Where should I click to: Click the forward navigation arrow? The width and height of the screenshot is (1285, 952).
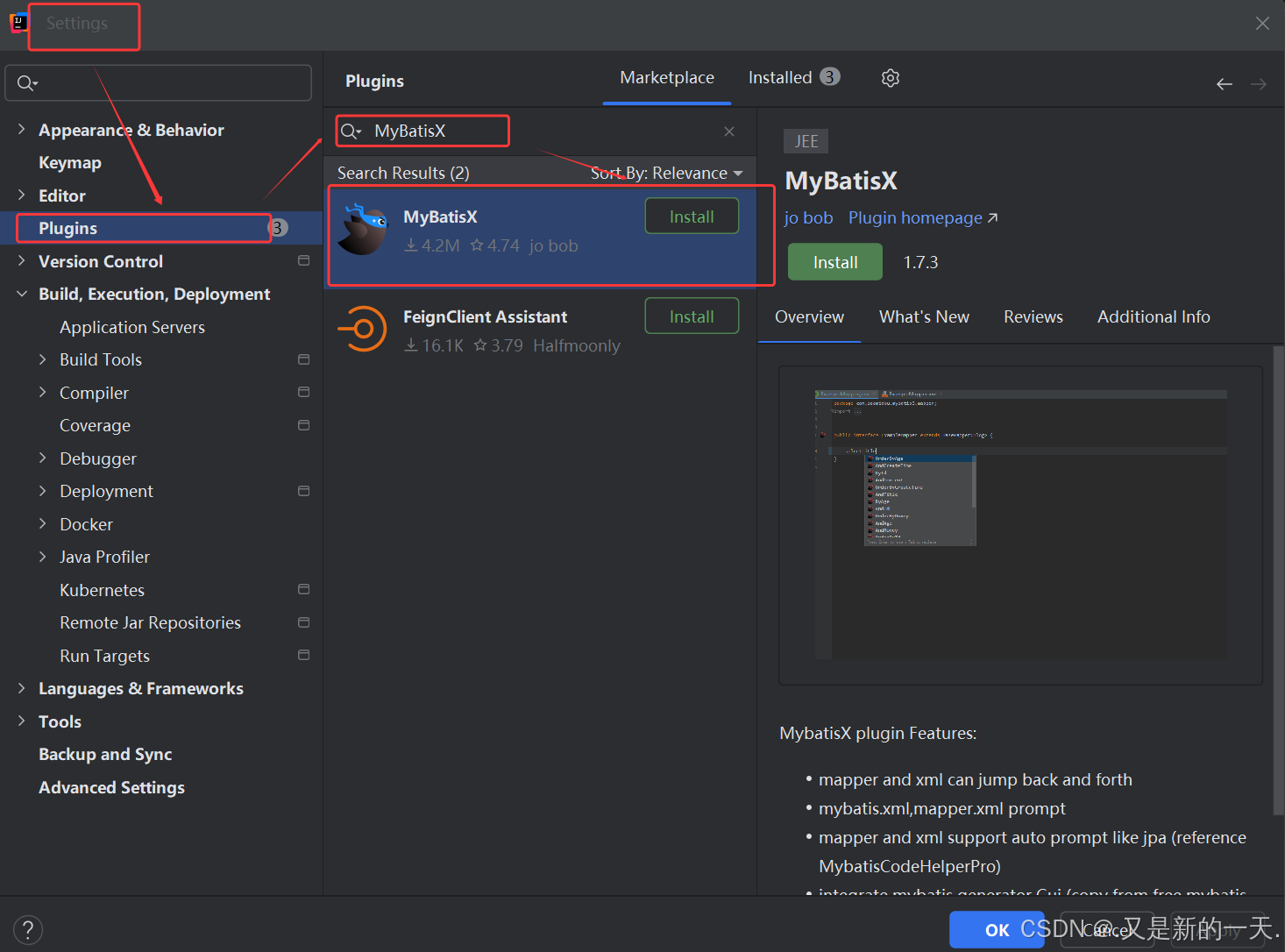1259,84
